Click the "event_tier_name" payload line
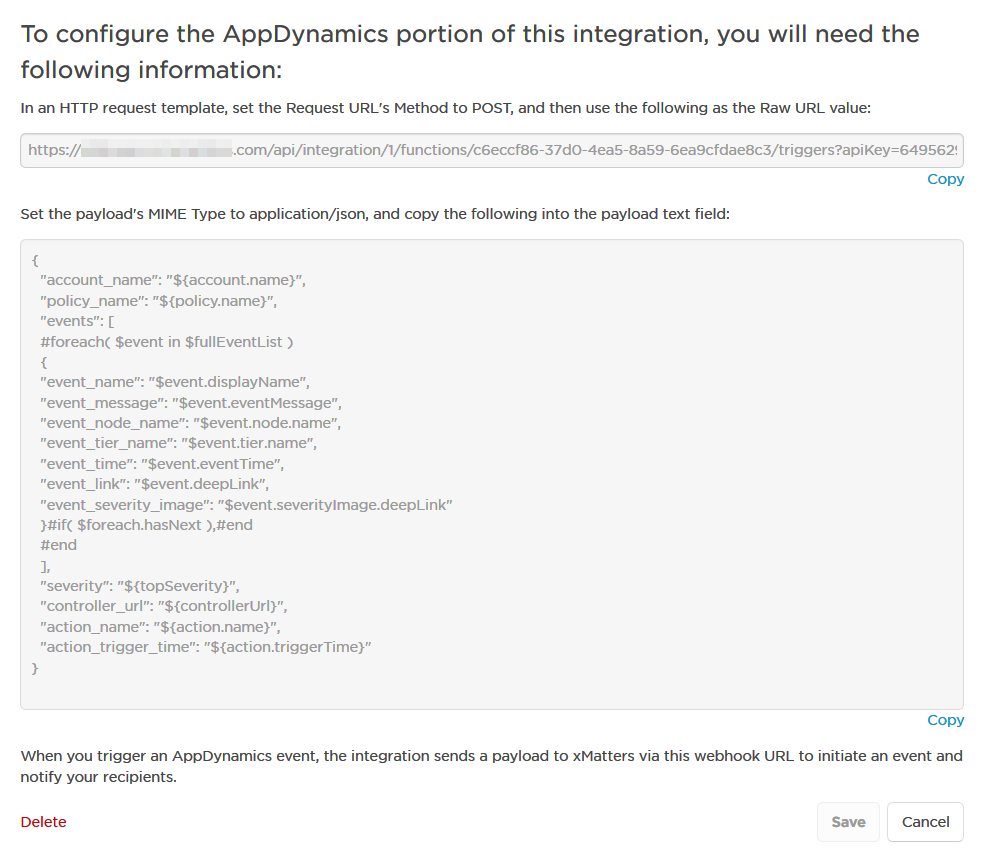Viewport: 985px width, 851px height. click(x=178, y=443)
